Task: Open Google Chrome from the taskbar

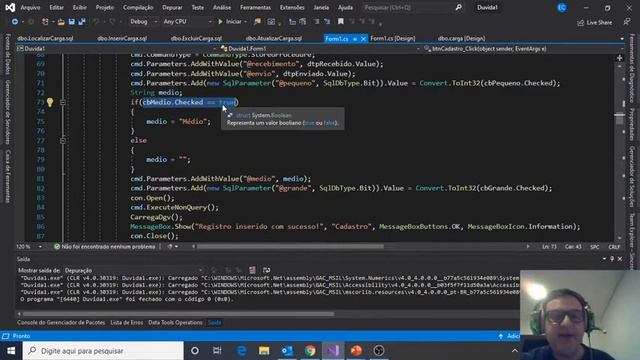Action: point(310,351)
